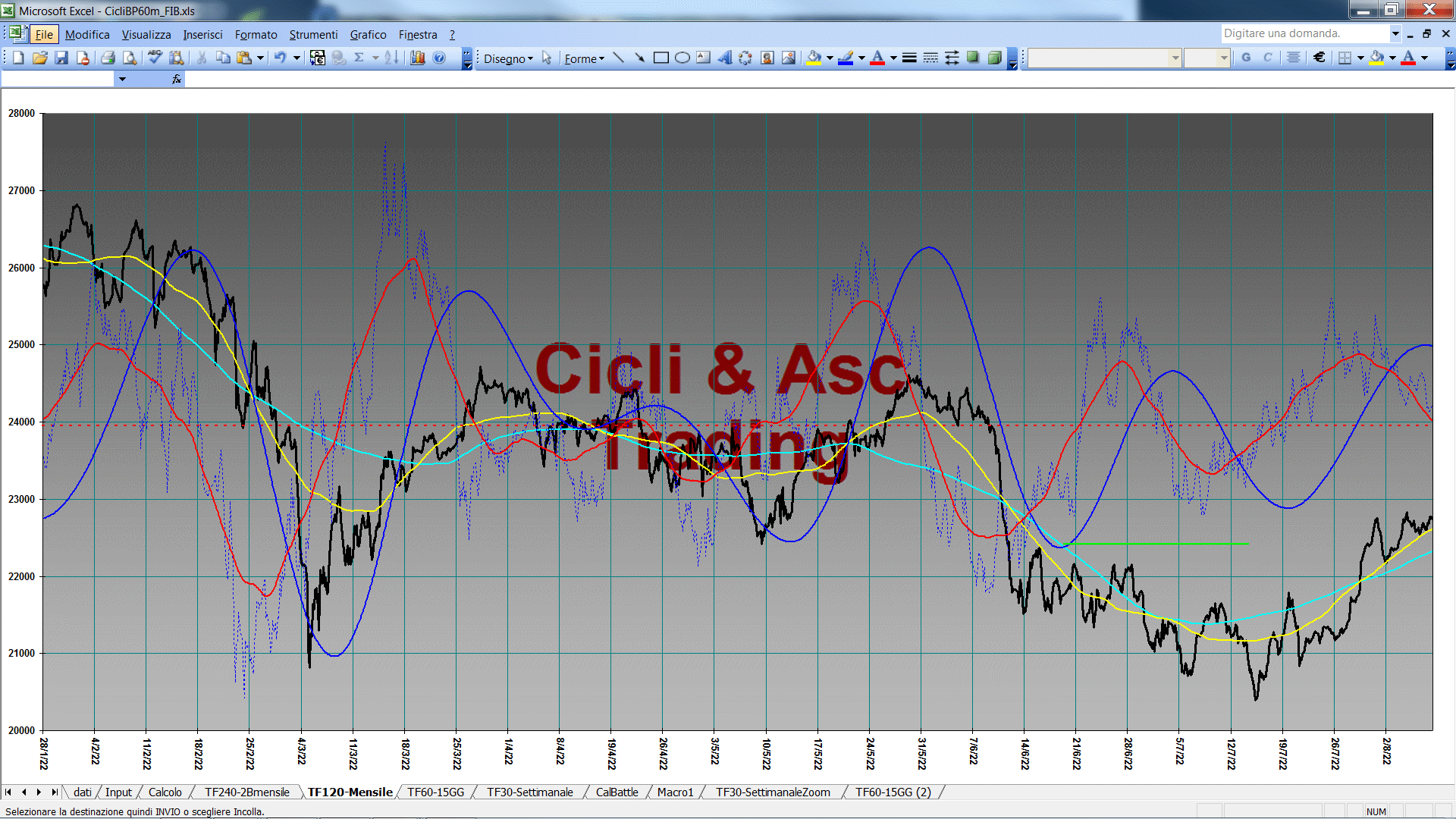
Task: Switch to the dati sheet tab
Action: [x=83, y=792]
